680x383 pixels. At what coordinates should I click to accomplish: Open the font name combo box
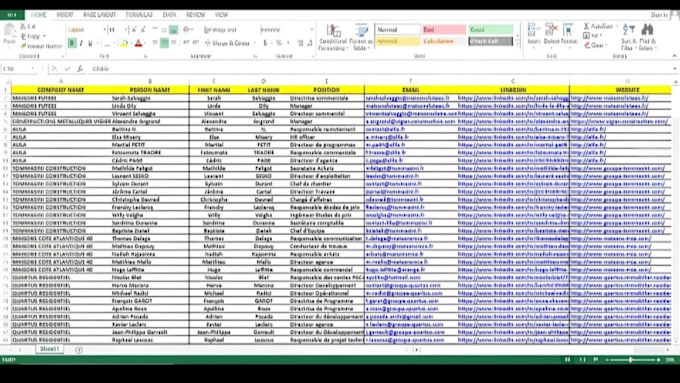coord(87,30)
